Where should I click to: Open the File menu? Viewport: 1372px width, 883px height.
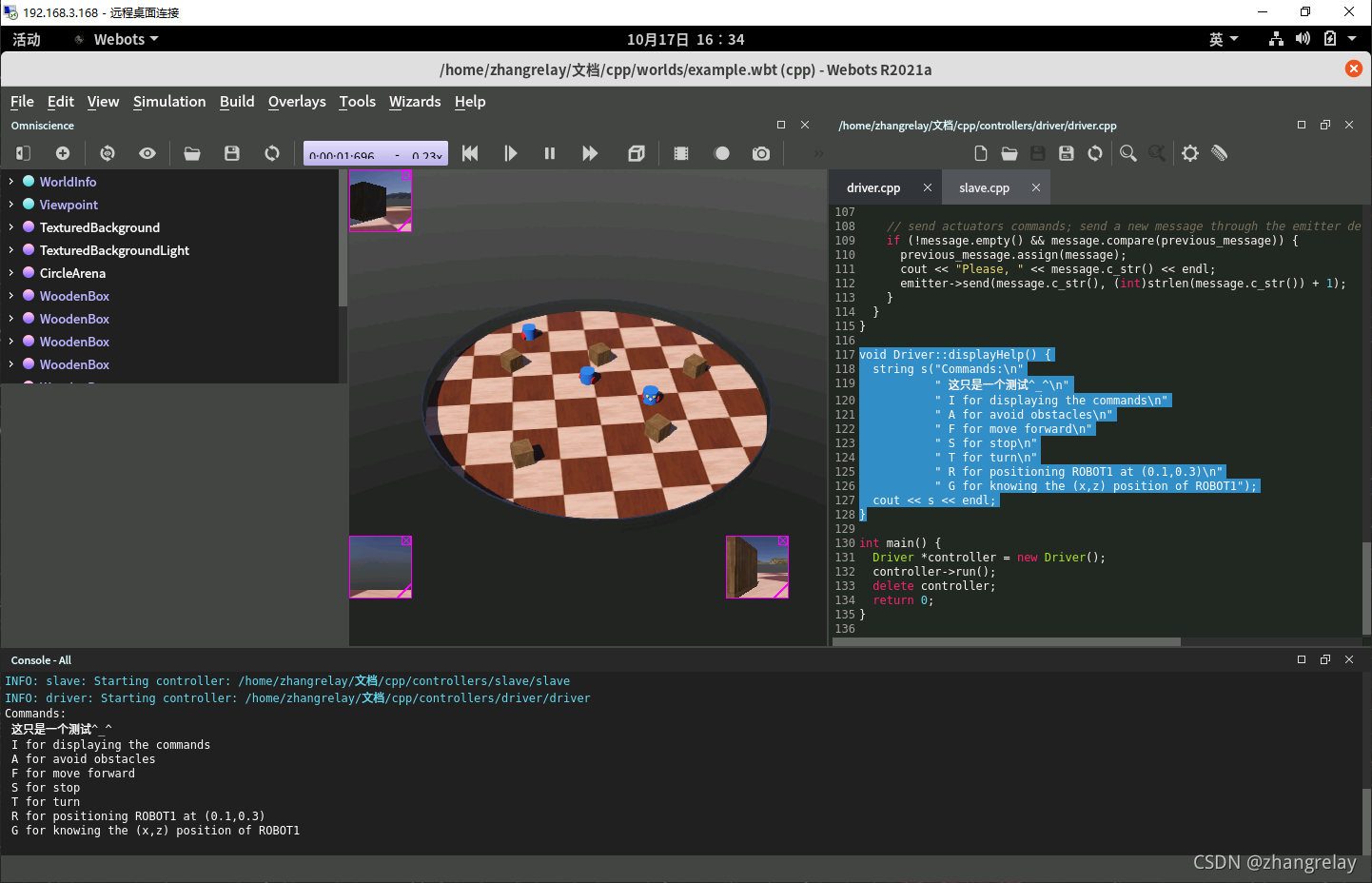click(x=22, y=102)
